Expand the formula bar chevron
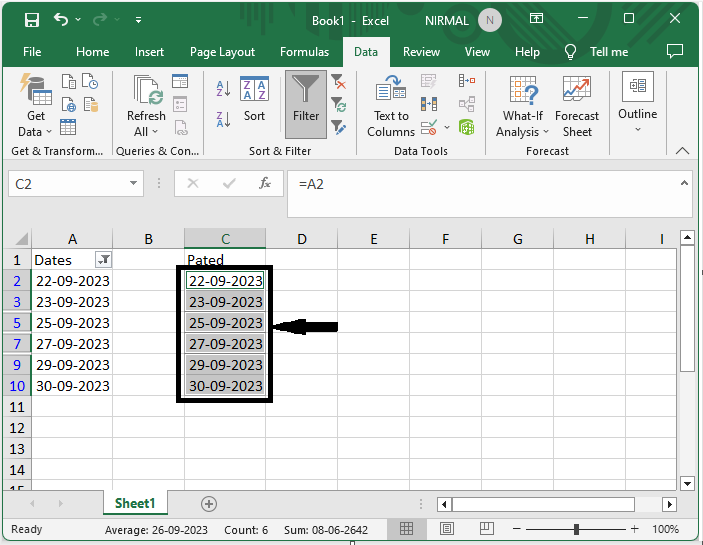The image size is (703, 545). click(684, 183)
